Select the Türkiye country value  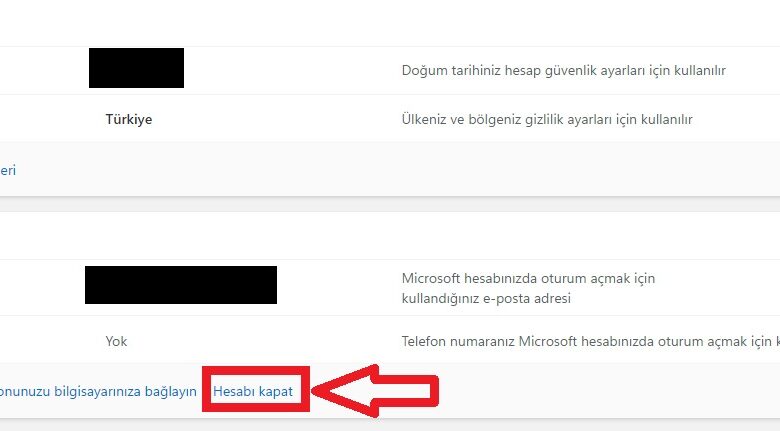click(x=129, y=119)
